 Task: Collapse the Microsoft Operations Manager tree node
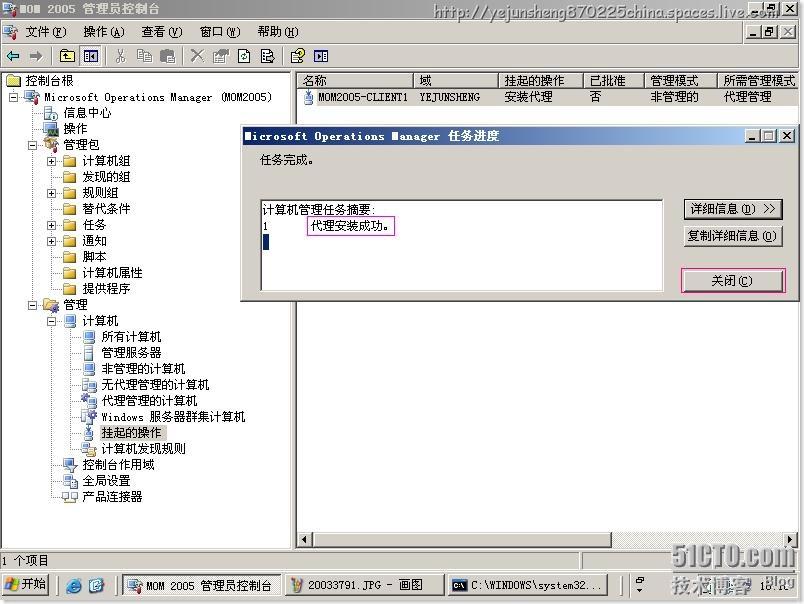(x=13, y=97)
